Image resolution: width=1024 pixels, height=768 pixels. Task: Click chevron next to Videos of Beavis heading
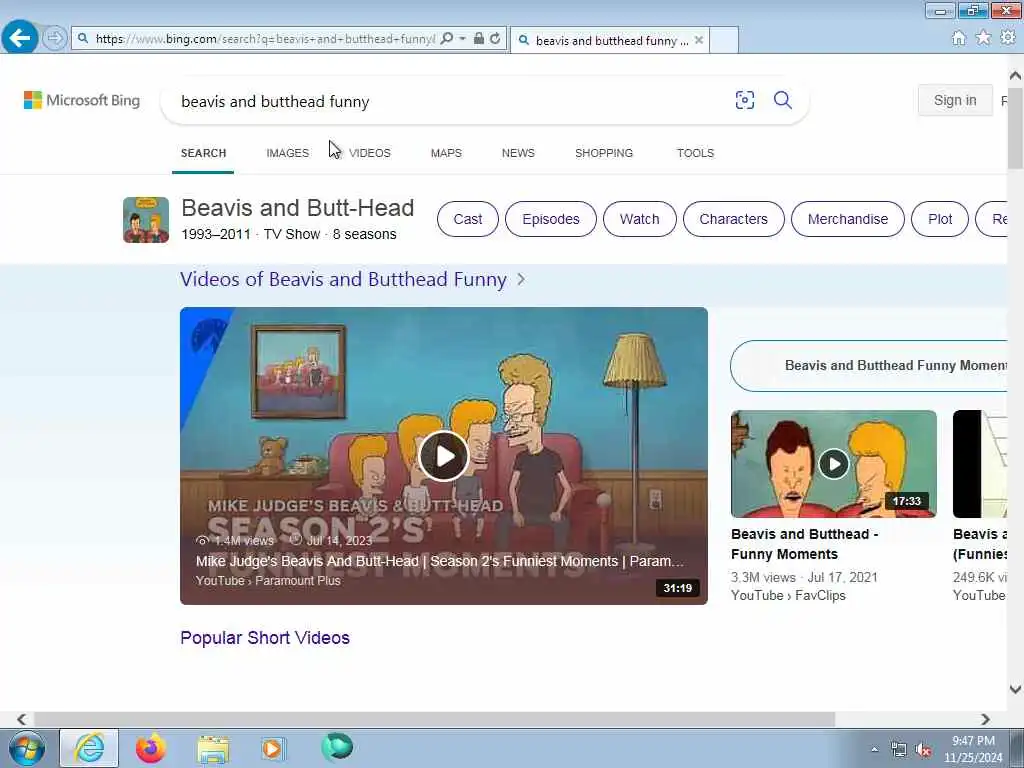pyautogui.click(x=521, y=280)
